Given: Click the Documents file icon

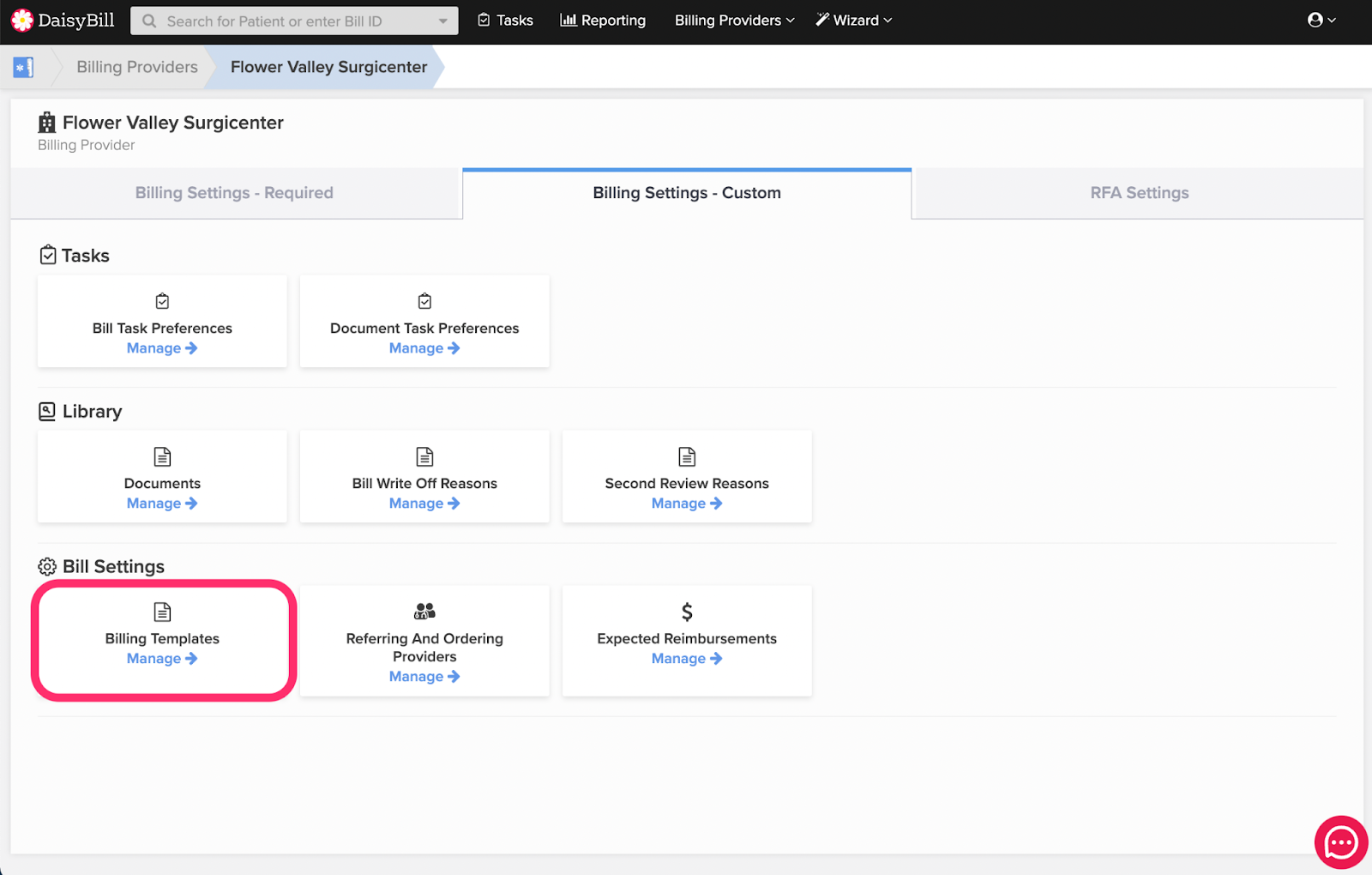Looking at the screenshot, I should (162, 456).
